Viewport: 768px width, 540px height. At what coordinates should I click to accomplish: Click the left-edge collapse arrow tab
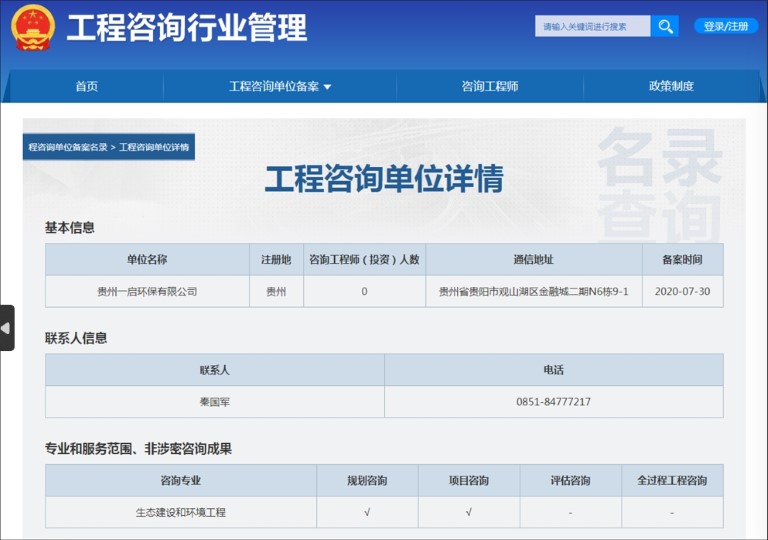coord(6,328)
